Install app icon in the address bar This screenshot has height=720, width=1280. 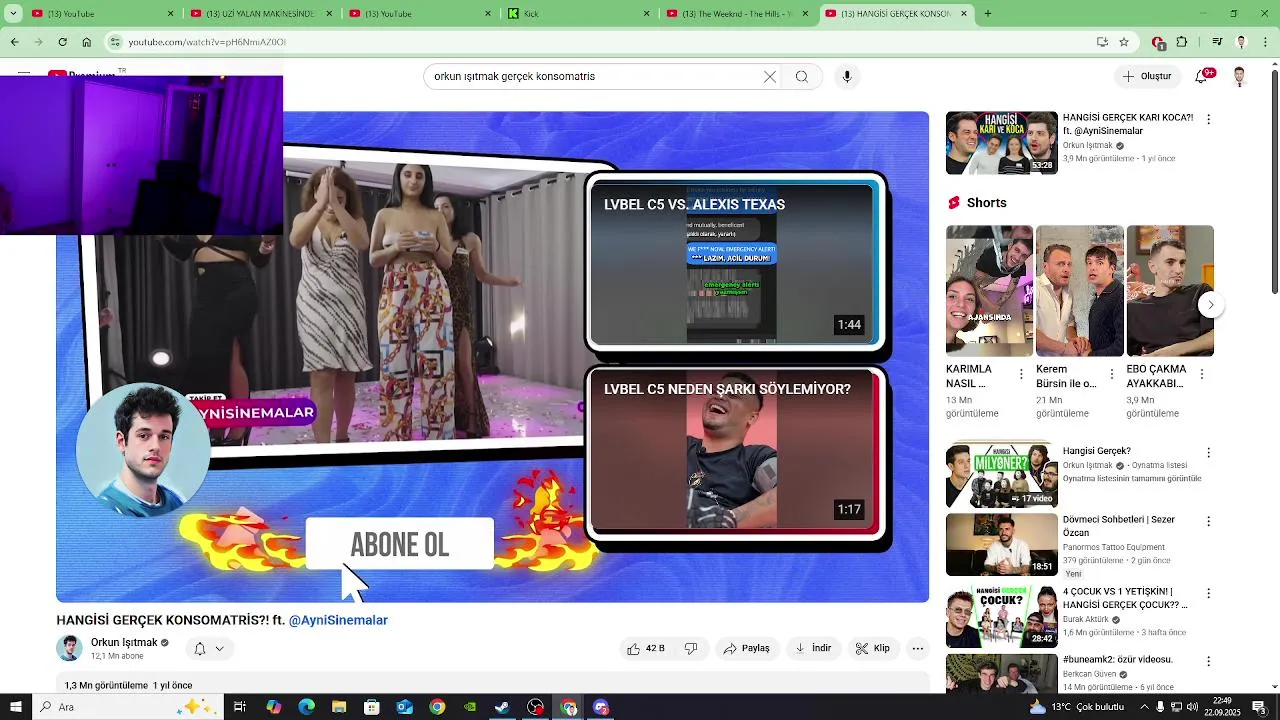coord(1102,42)
